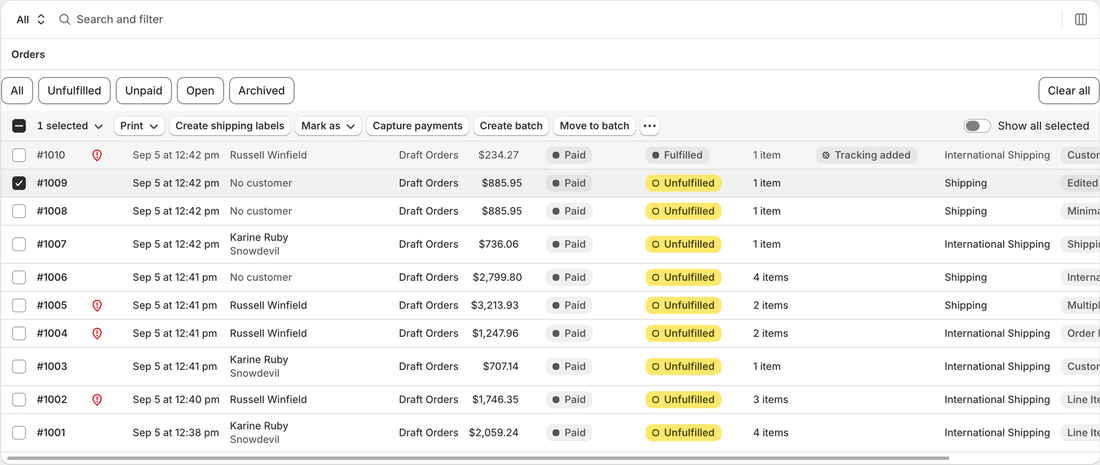The width and height of the screenshot is (1100, 465).
Task: Click the risk warning icon on order #1010
Action: 98,155
